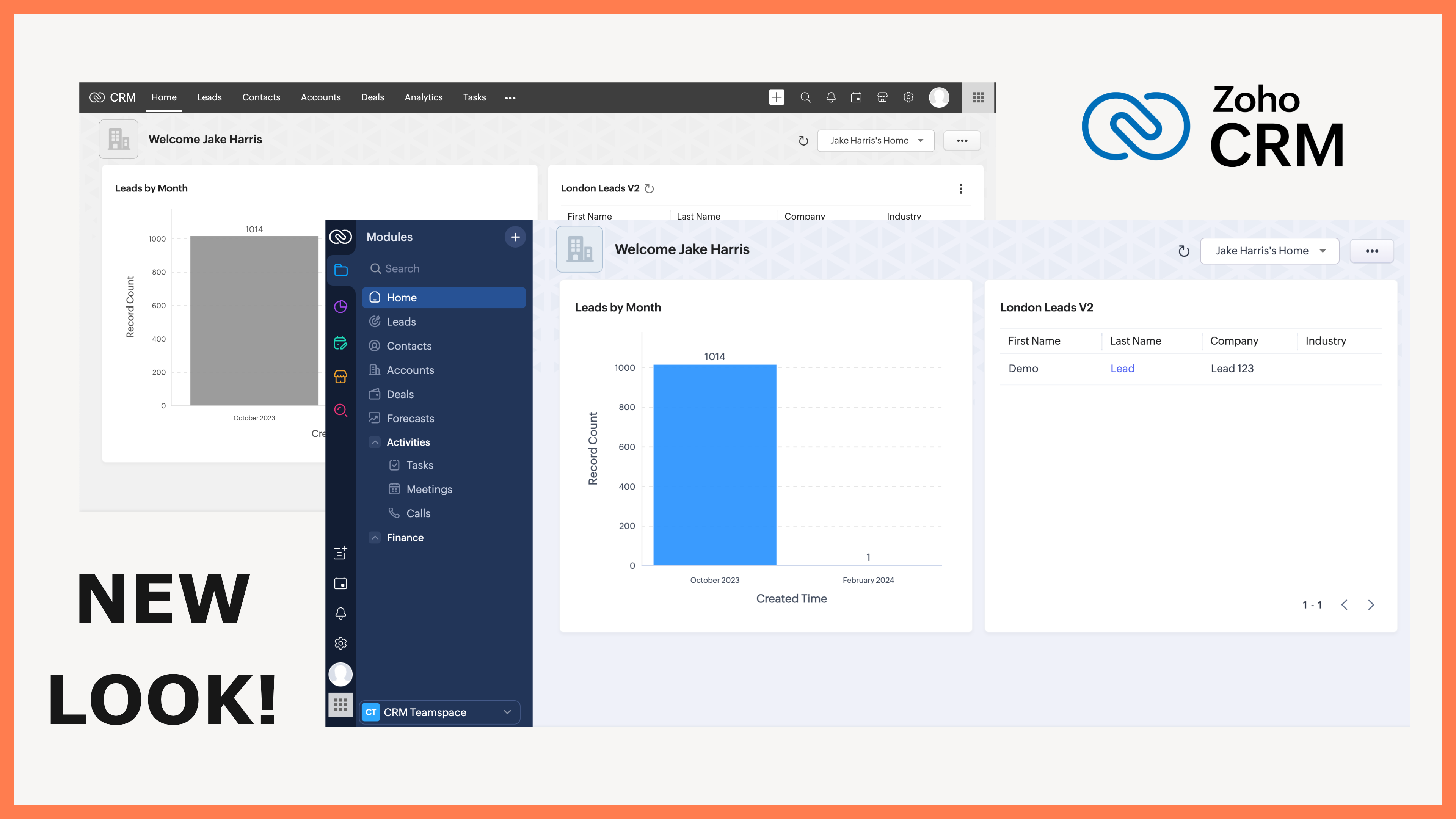Go to previous page in London Leads V2
The width and height of the screenshot is (1456, 819).
[x=1344, y=605]
